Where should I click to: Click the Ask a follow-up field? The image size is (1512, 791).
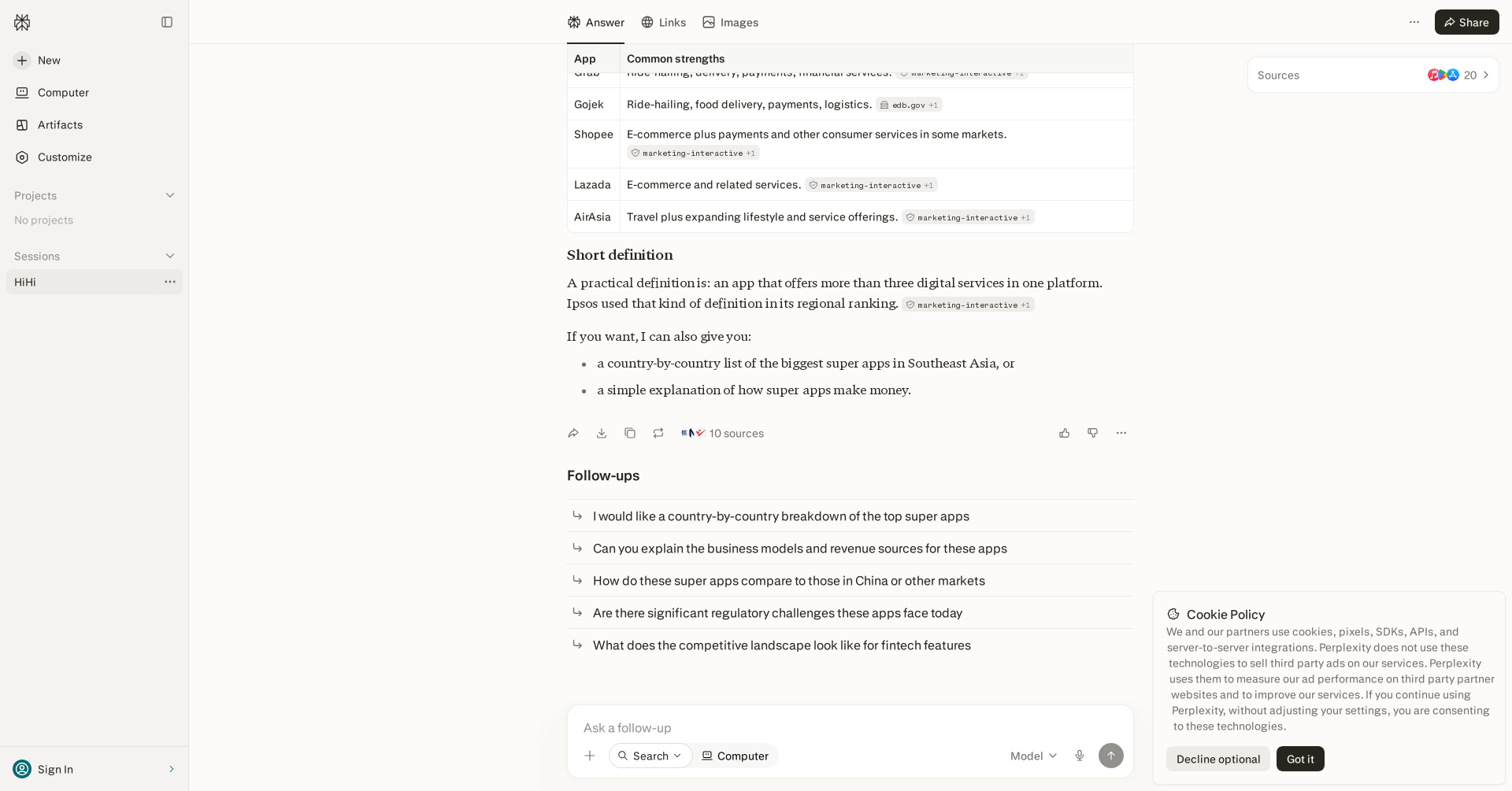point(850,728)
